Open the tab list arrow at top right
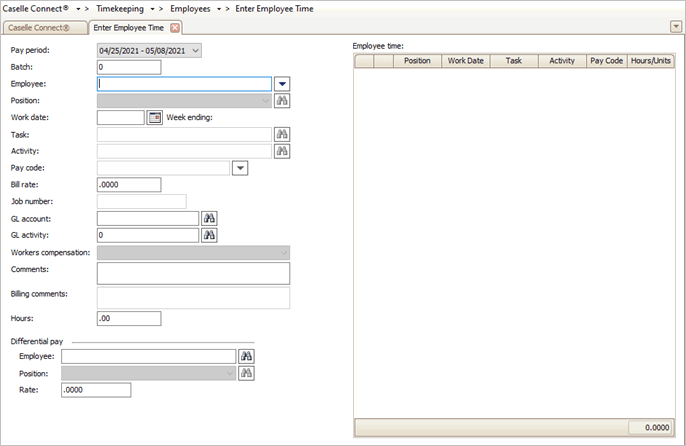Image resolution: width=686 pixels, height=446 pixels. click(676, 27)
